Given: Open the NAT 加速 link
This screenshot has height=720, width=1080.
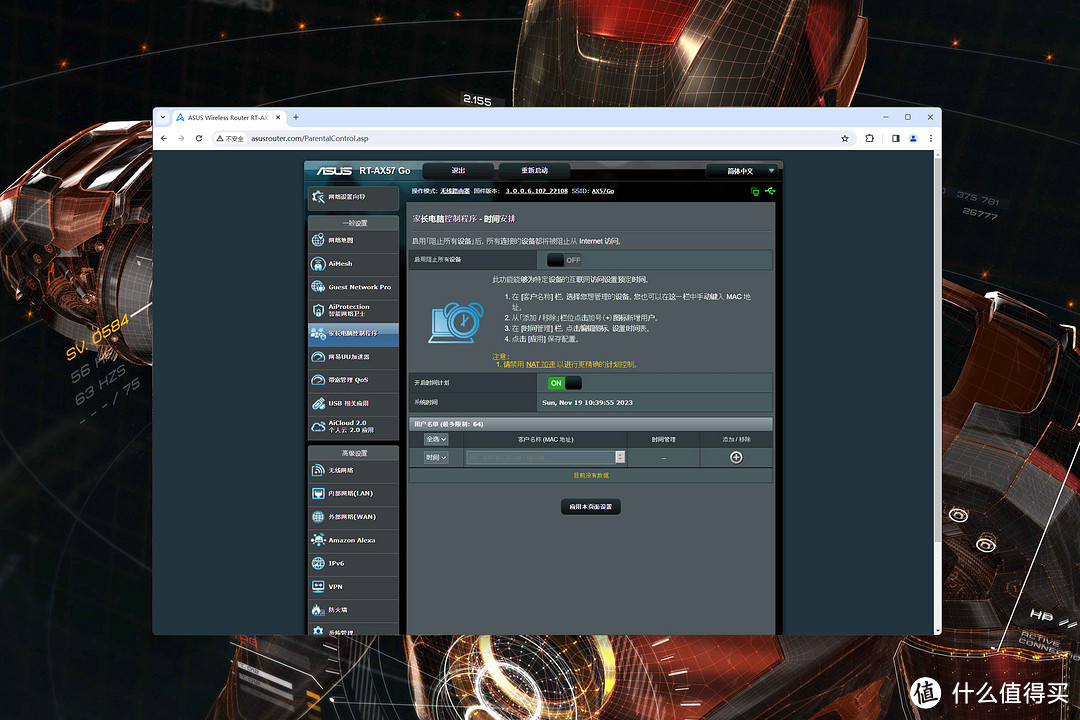Looking at the screenshot, I should (x=541, y=364).
